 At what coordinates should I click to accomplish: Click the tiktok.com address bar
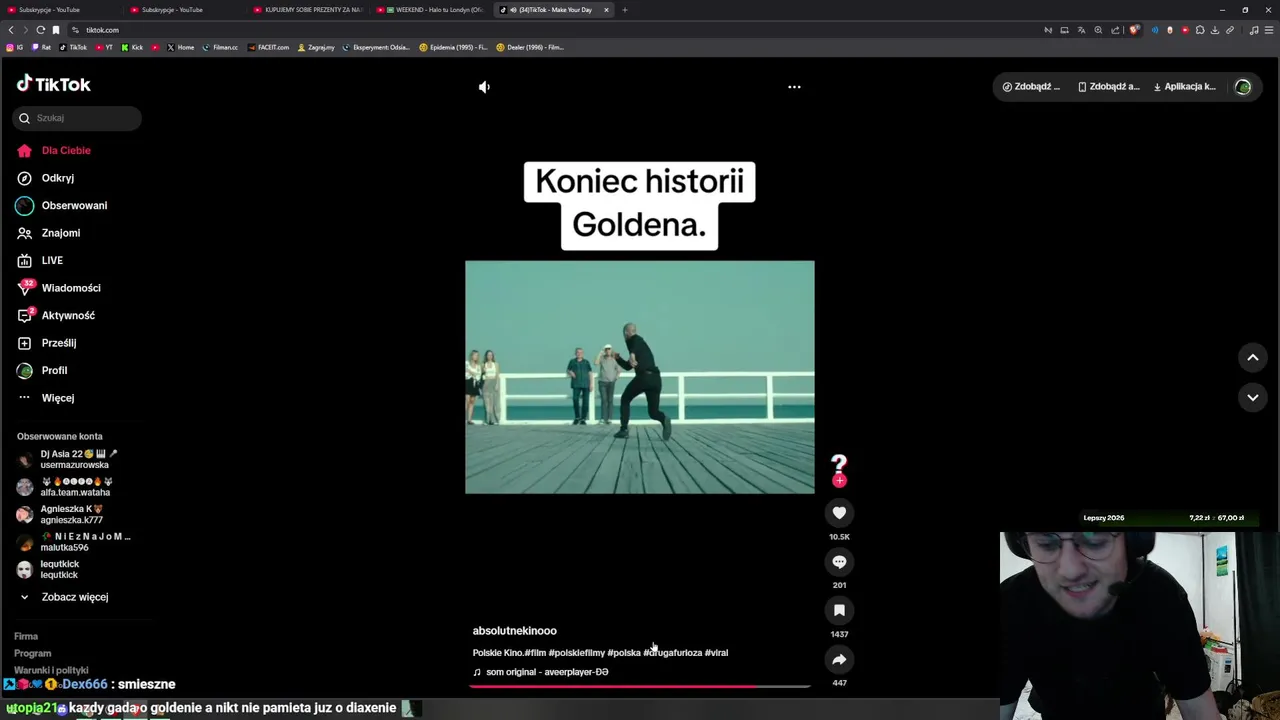point(560,30)
